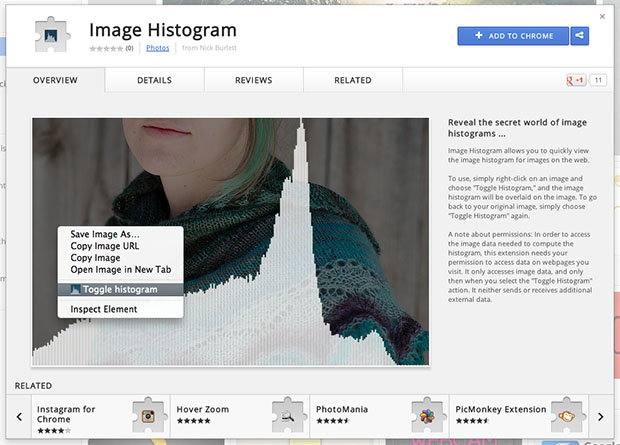Click the star rating under the title

click(106, 49)
